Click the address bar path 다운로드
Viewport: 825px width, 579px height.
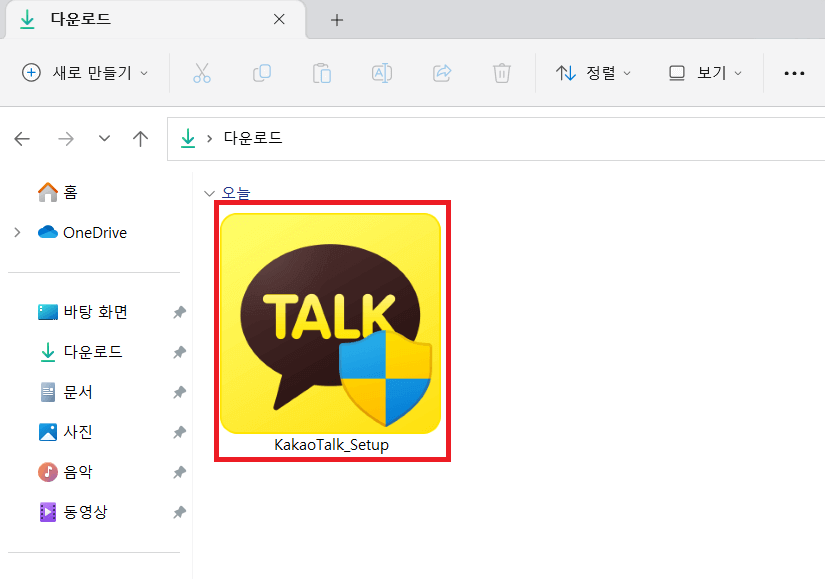pos(253,139)
